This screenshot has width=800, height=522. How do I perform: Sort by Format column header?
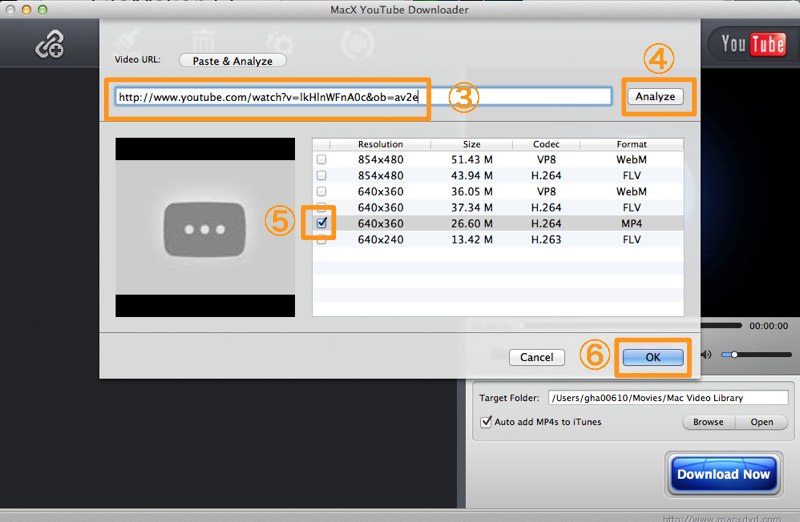(x=632, y=144)
